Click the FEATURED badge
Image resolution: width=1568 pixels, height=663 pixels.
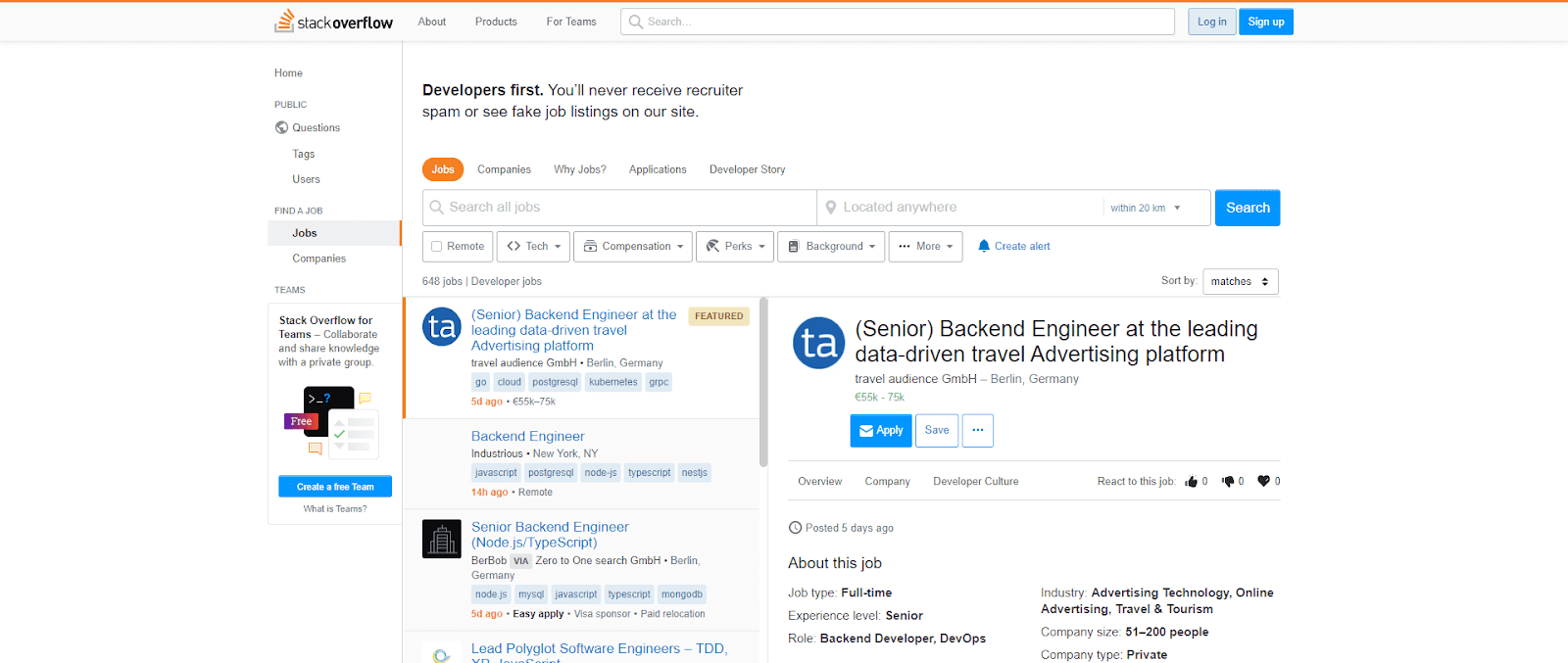(719, 316)
